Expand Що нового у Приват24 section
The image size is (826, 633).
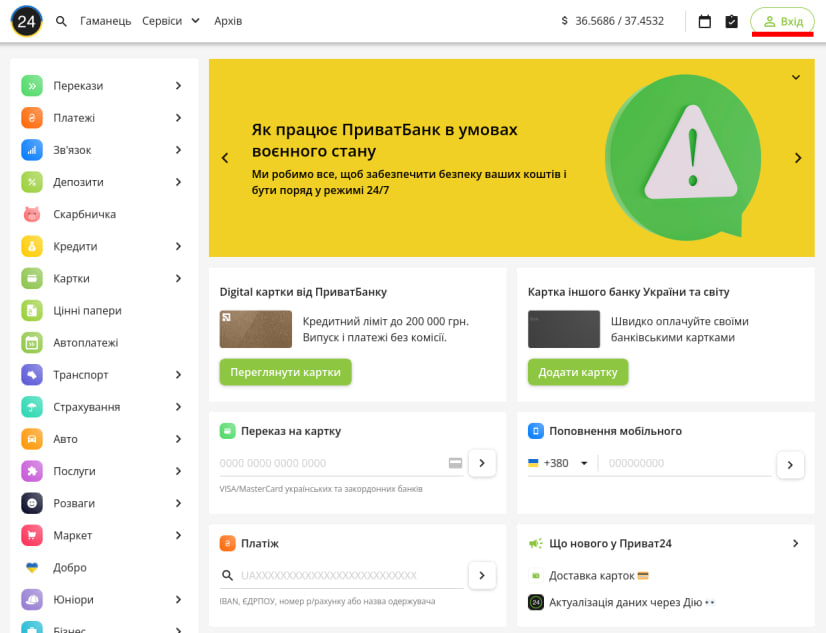796,543
